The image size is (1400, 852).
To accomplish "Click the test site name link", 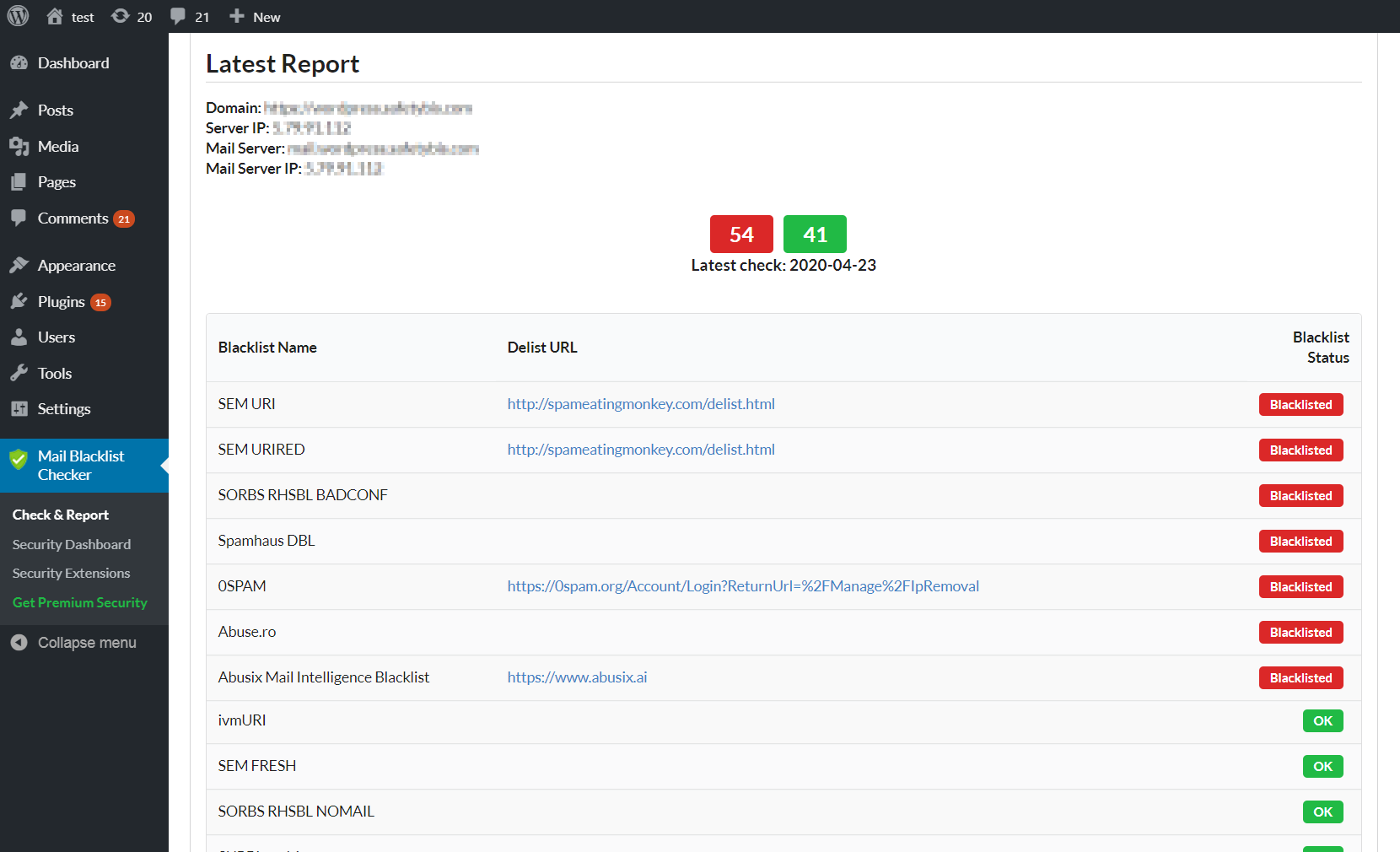I will click(83, 17).
